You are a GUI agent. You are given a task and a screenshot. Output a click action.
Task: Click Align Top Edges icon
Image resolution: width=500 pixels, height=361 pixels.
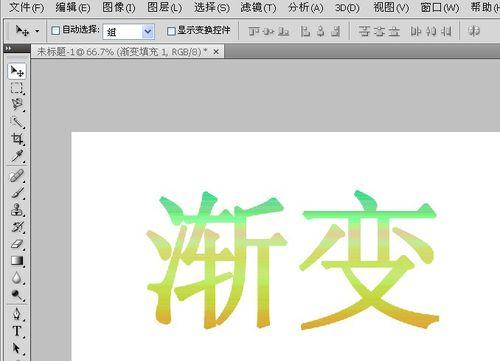(x=254, y=31)
